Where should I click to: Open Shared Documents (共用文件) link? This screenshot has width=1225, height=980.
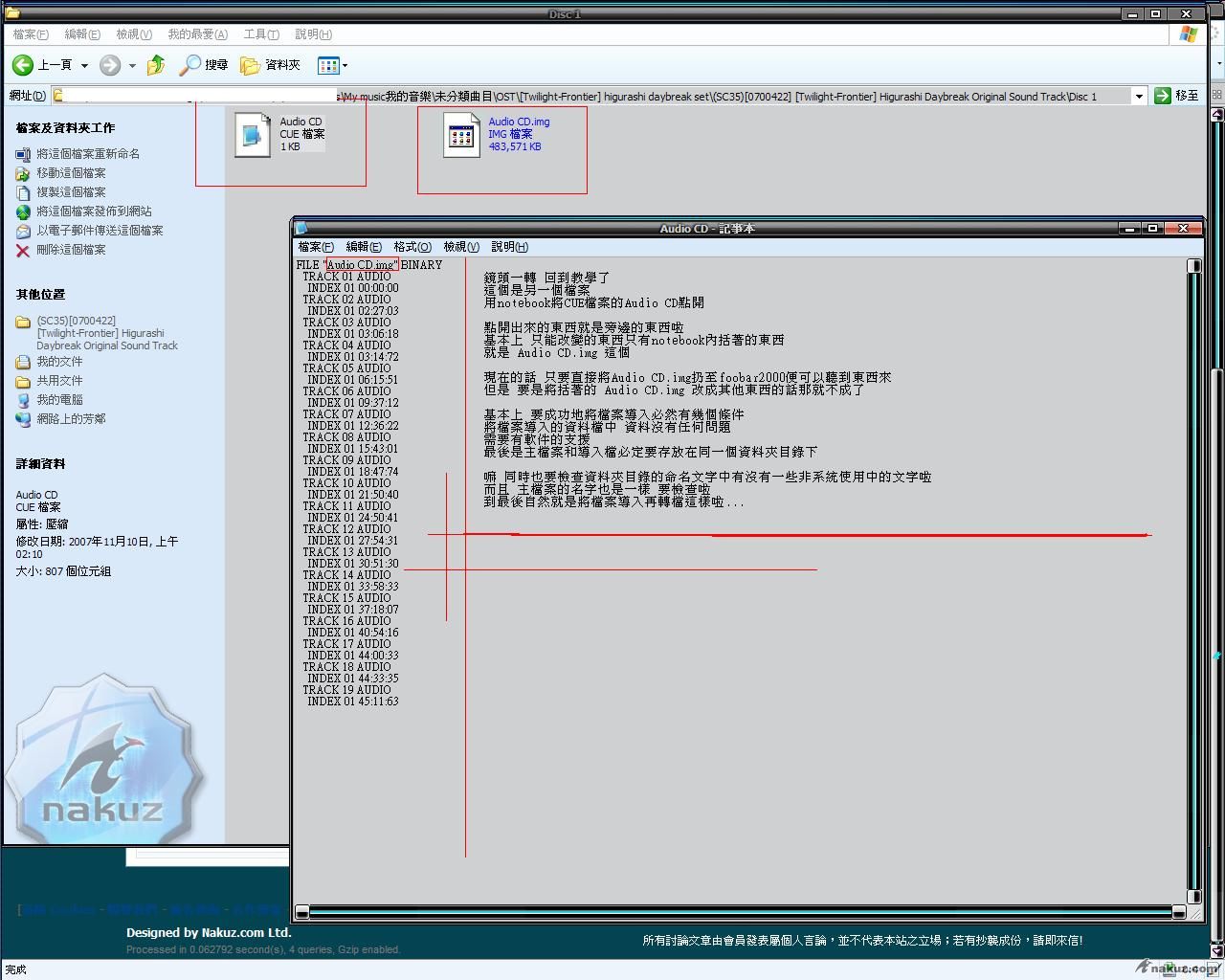pos(59,381)
